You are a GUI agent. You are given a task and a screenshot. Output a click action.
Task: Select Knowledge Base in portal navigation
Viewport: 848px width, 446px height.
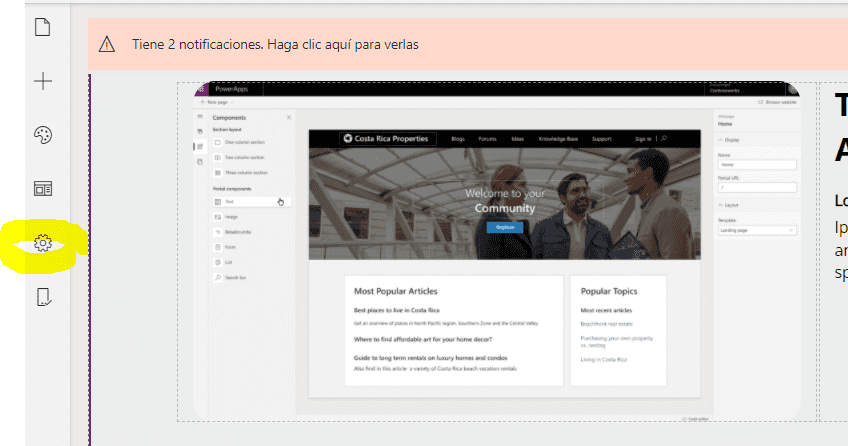(x=558, y=139)
